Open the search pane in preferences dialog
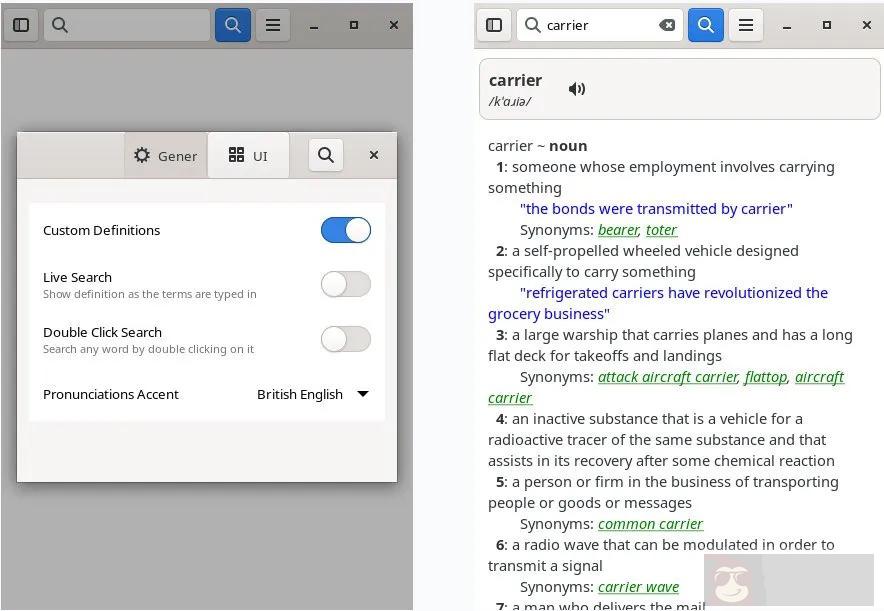 (325, 155)
